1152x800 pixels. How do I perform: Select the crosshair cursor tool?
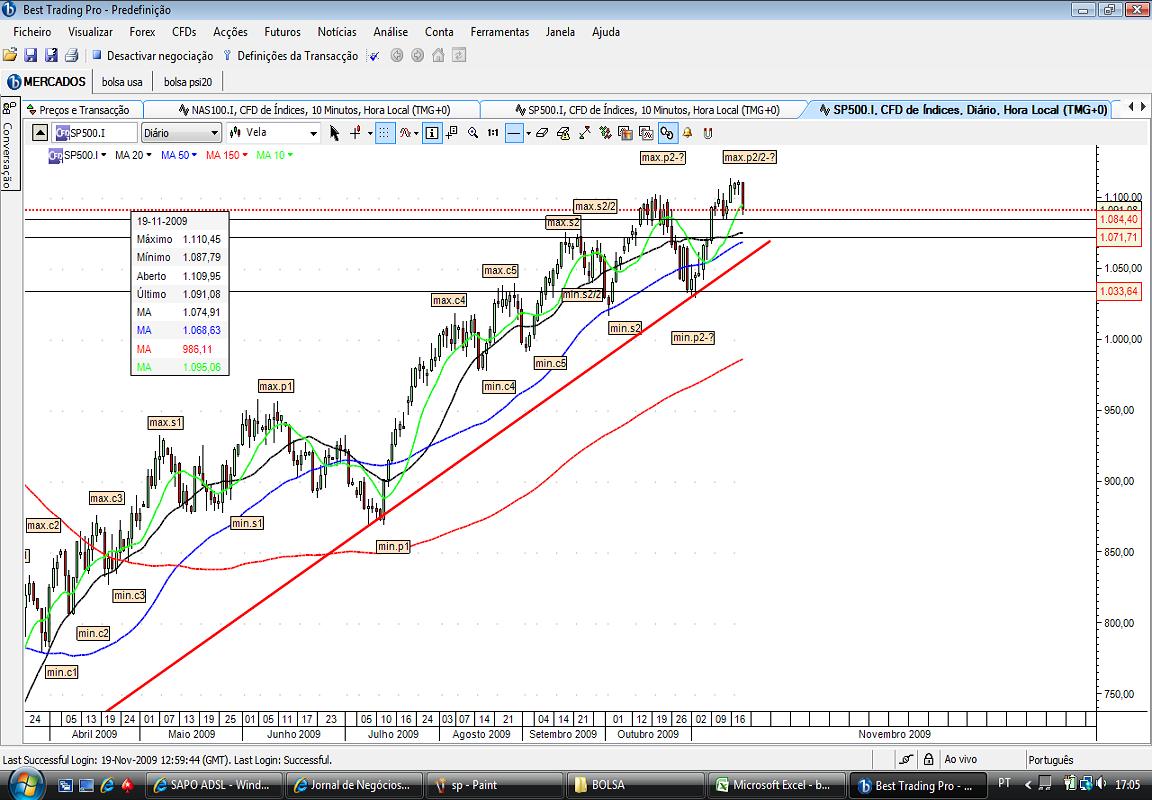click(x=356, y=133)
